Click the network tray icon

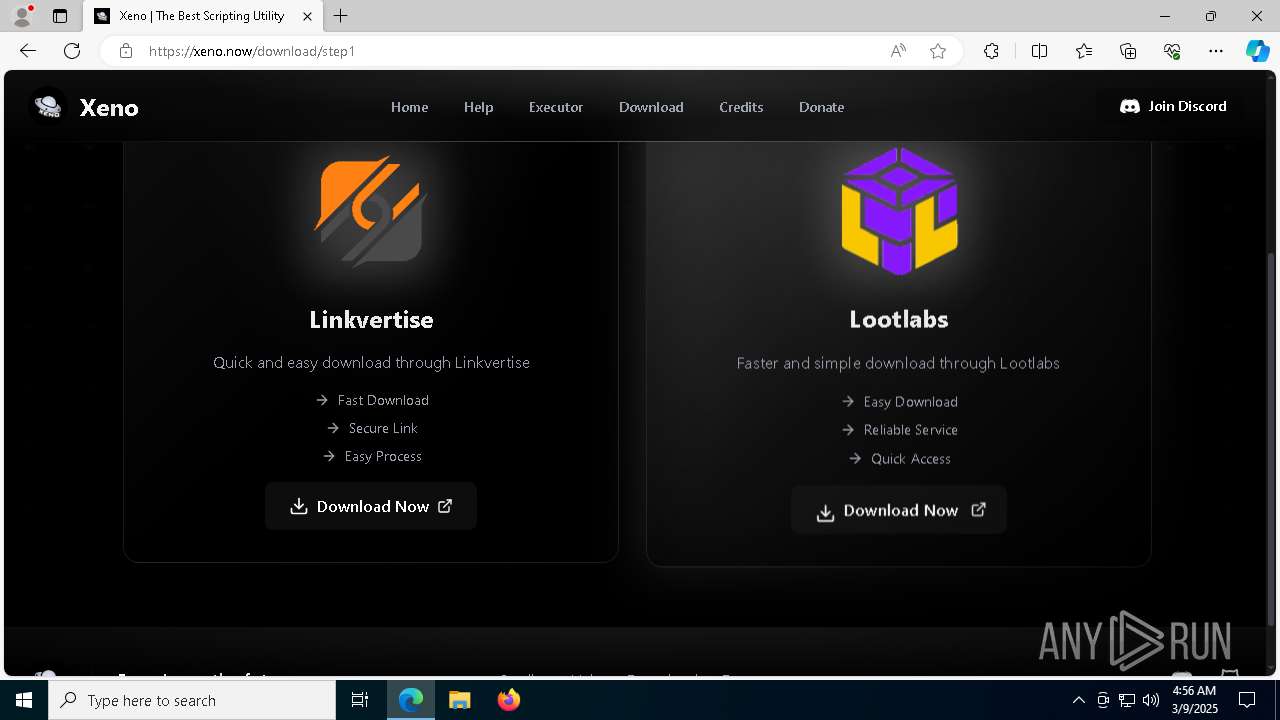pyautogui.click(x=1127, y=700)
